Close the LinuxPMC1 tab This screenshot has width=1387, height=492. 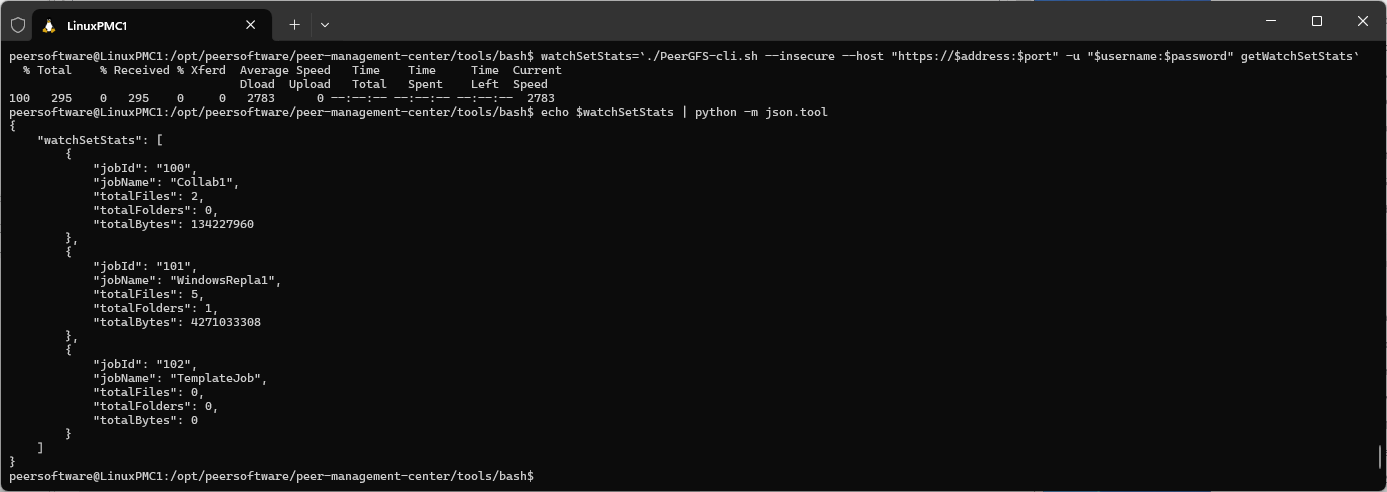click(251, 25)
